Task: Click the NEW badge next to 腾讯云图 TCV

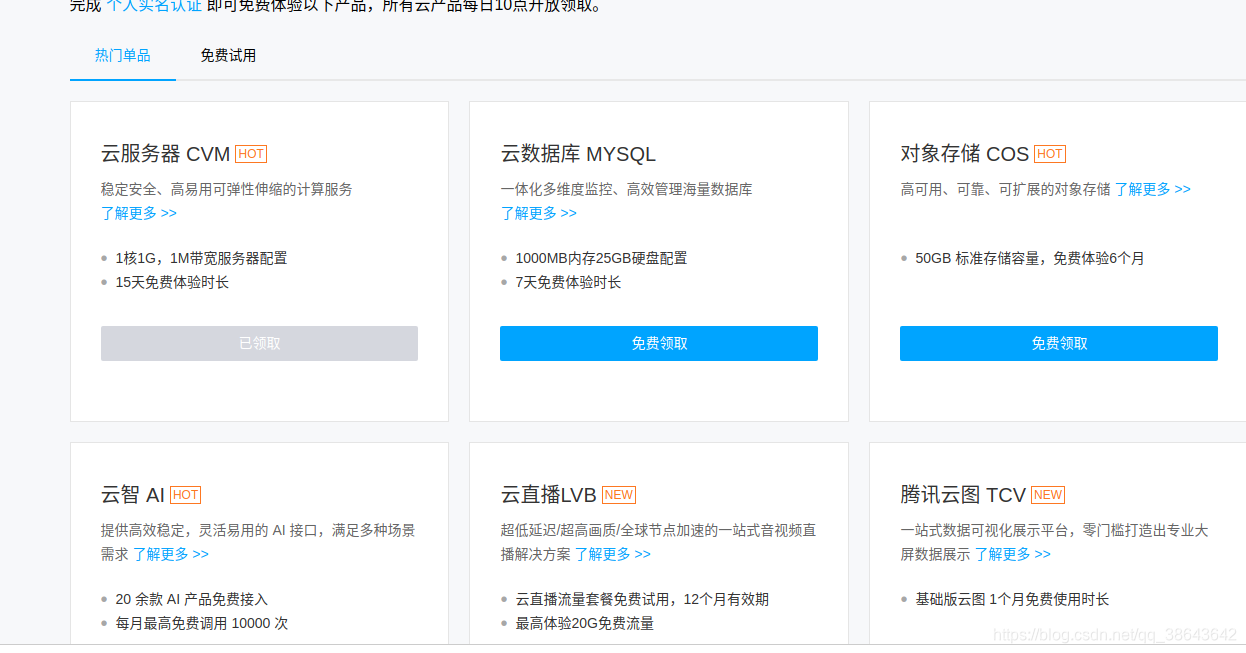Action: point(1048,495)
